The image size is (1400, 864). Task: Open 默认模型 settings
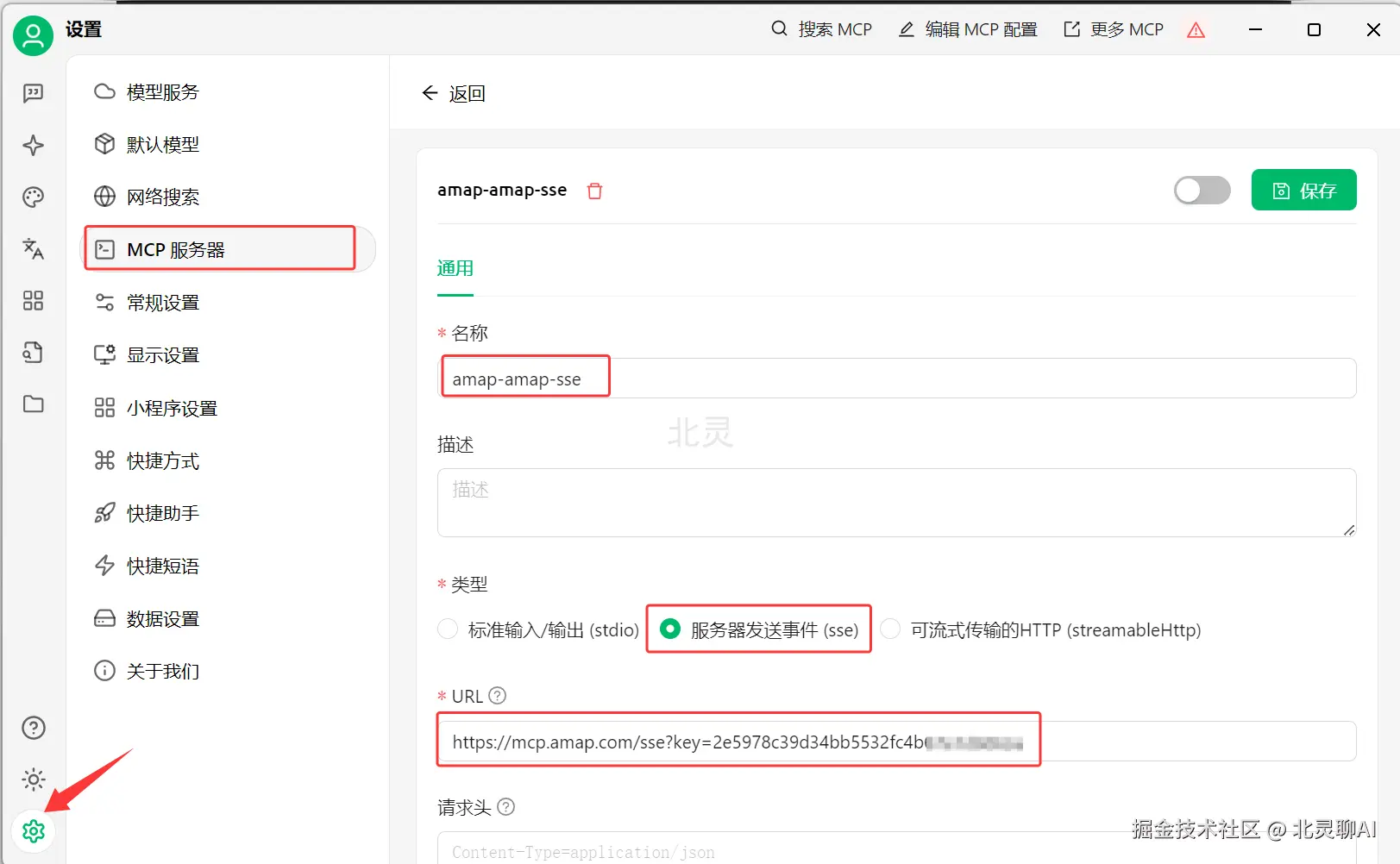(229, 145)
